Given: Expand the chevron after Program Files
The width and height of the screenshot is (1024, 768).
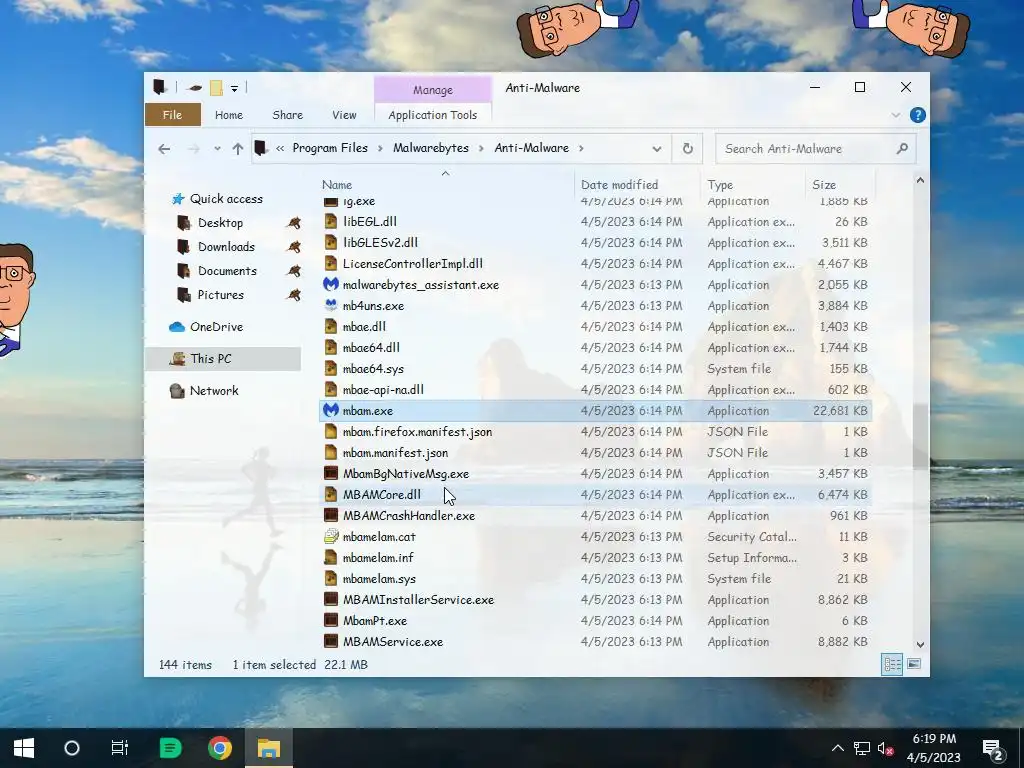Looking at the screenshot, I should [x=380, y=148].
